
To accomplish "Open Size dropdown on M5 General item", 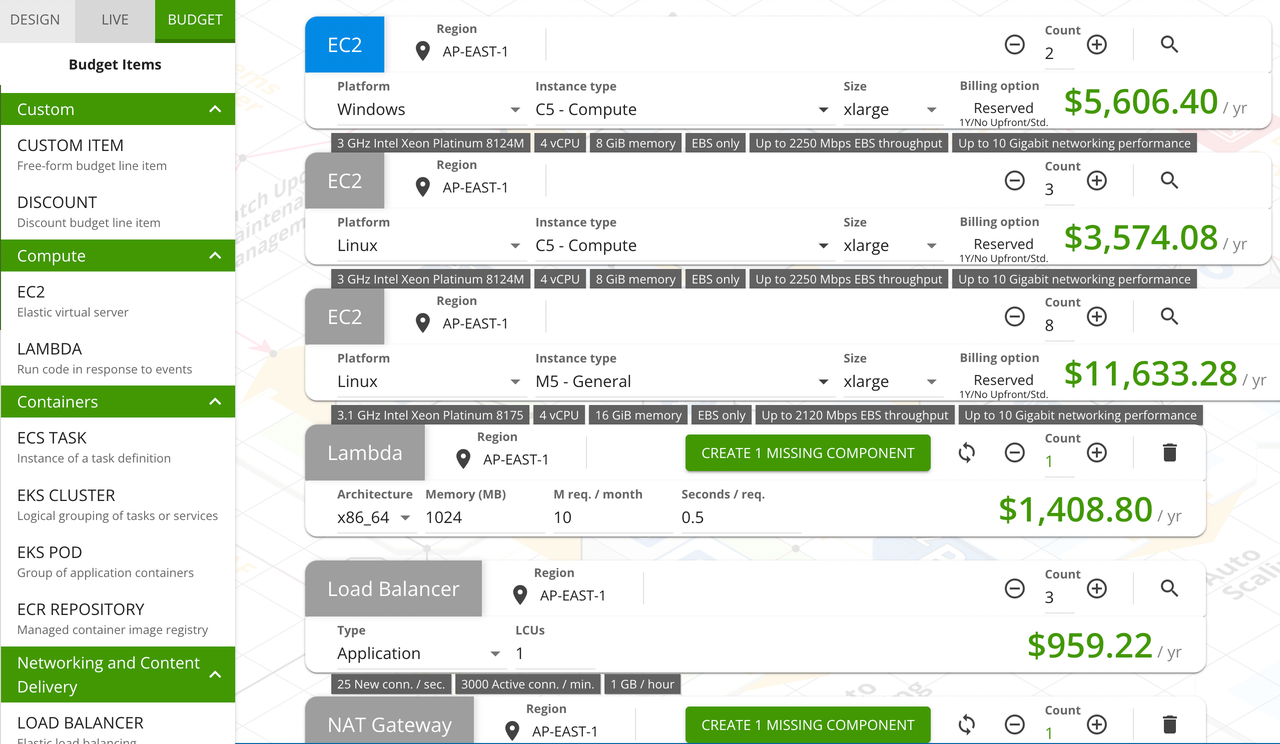I will [x=890, y=382].
